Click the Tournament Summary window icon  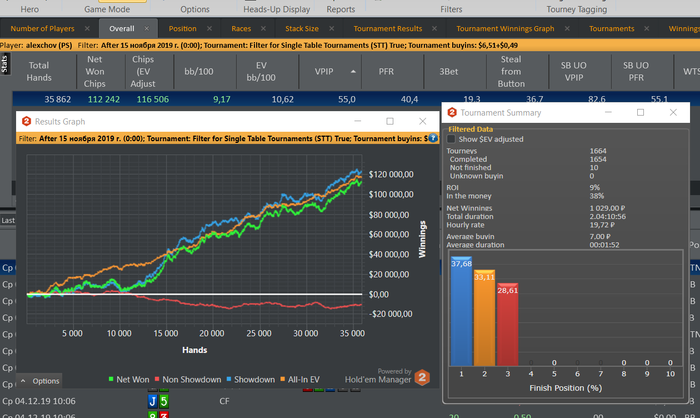tap(452, 113)
